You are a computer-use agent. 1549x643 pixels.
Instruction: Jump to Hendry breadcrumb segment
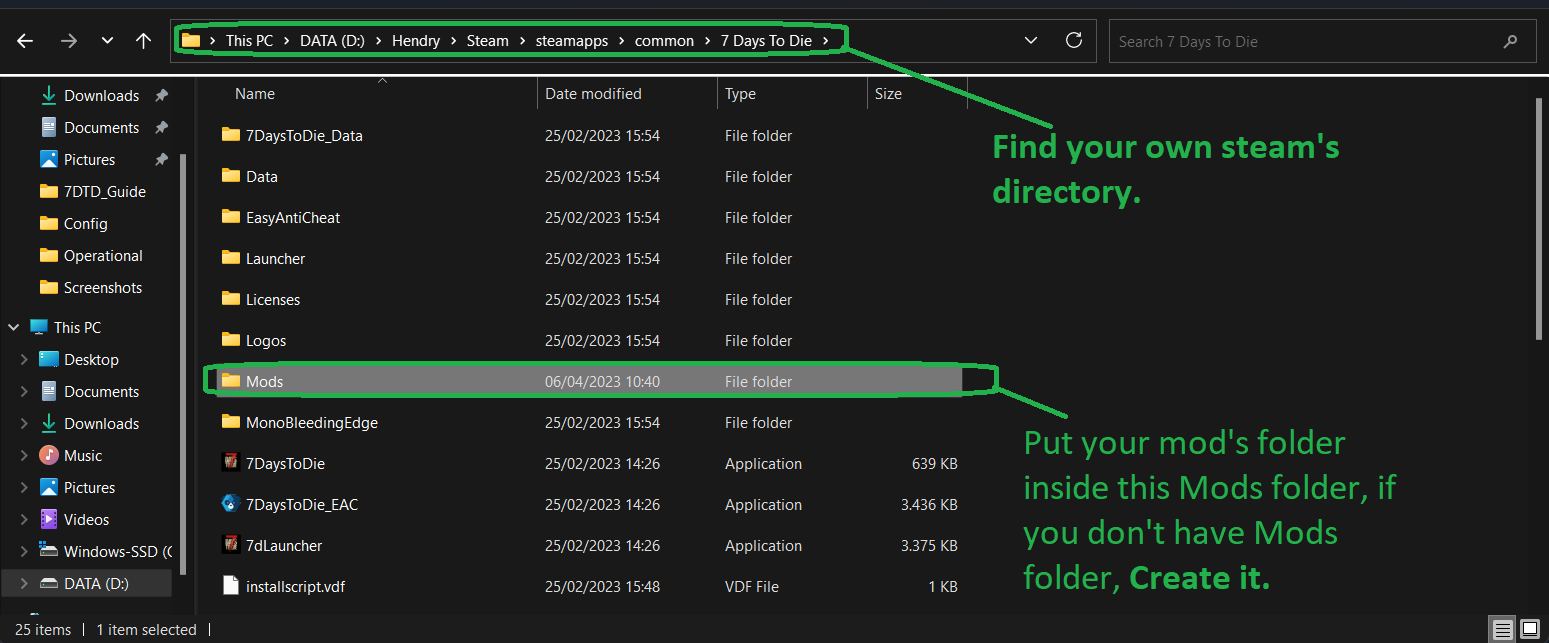pyautogui.click(x=415, y=41)
